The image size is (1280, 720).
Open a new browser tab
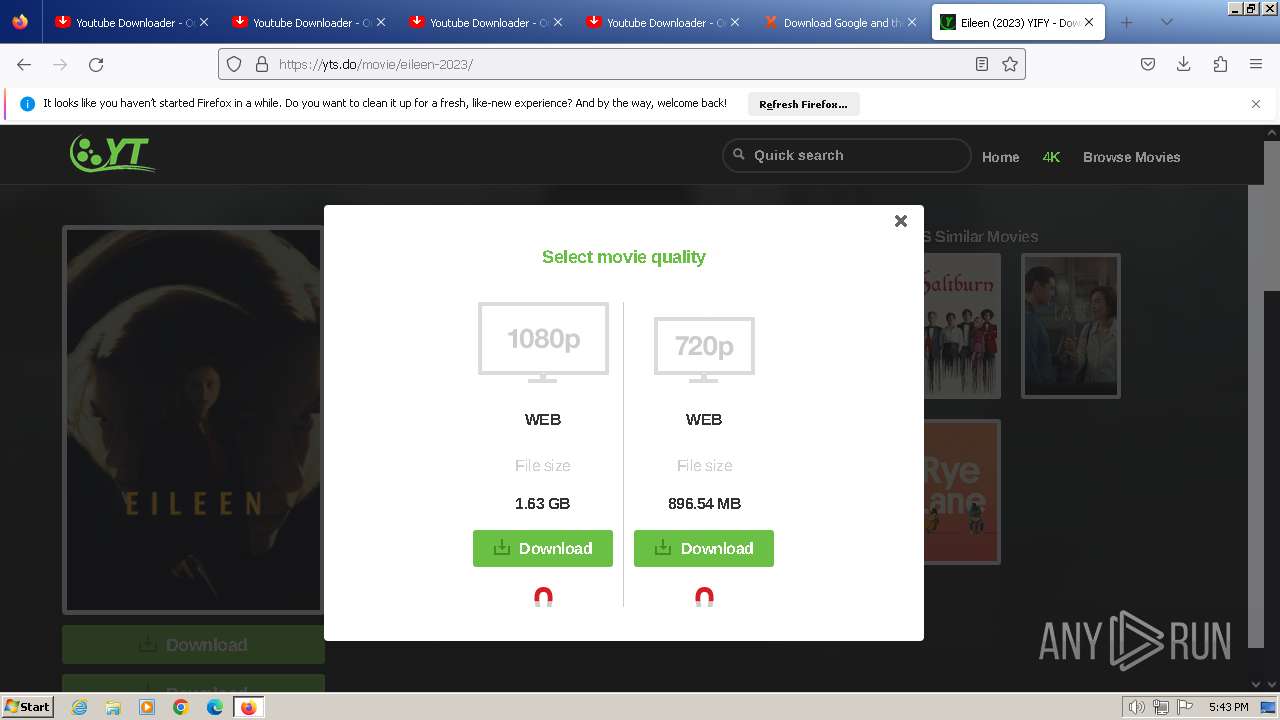pyautogui.click(x=1127, y=22)
